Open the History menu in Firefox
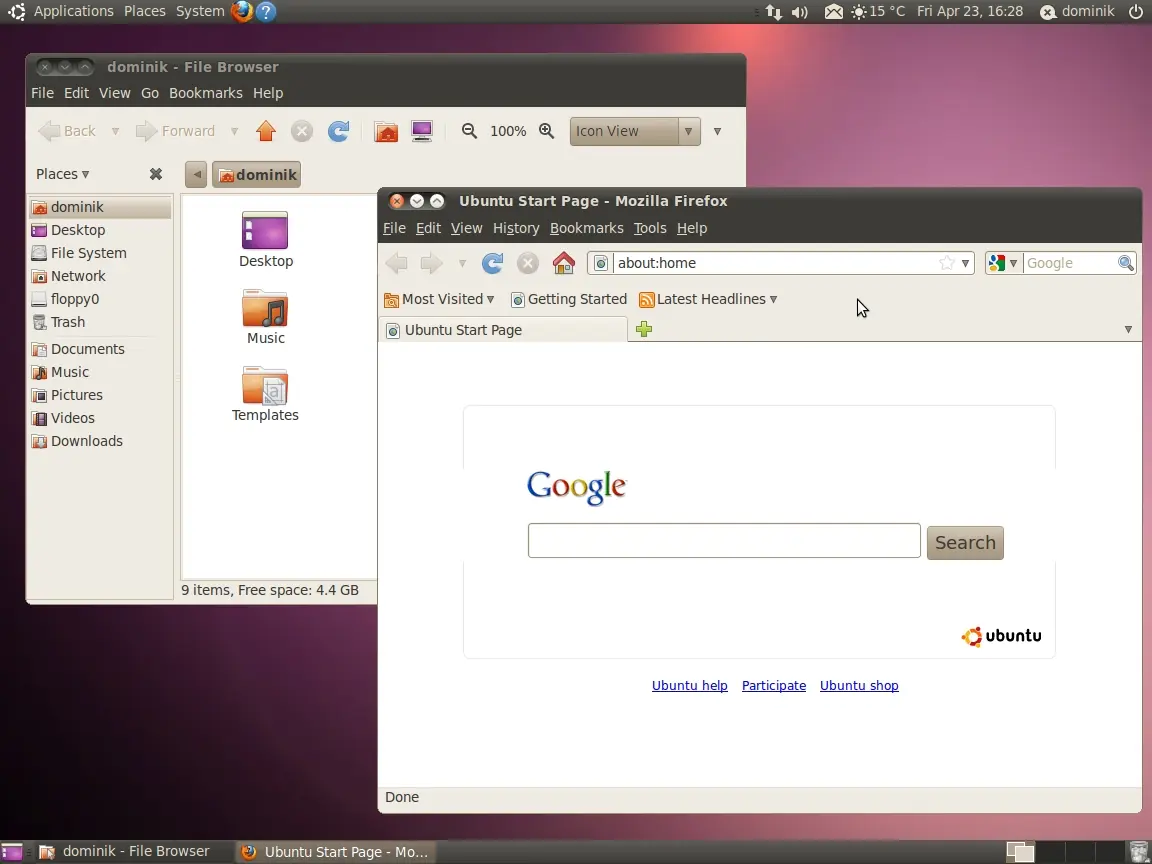The image size is (1152, 864). coord(516,228)
